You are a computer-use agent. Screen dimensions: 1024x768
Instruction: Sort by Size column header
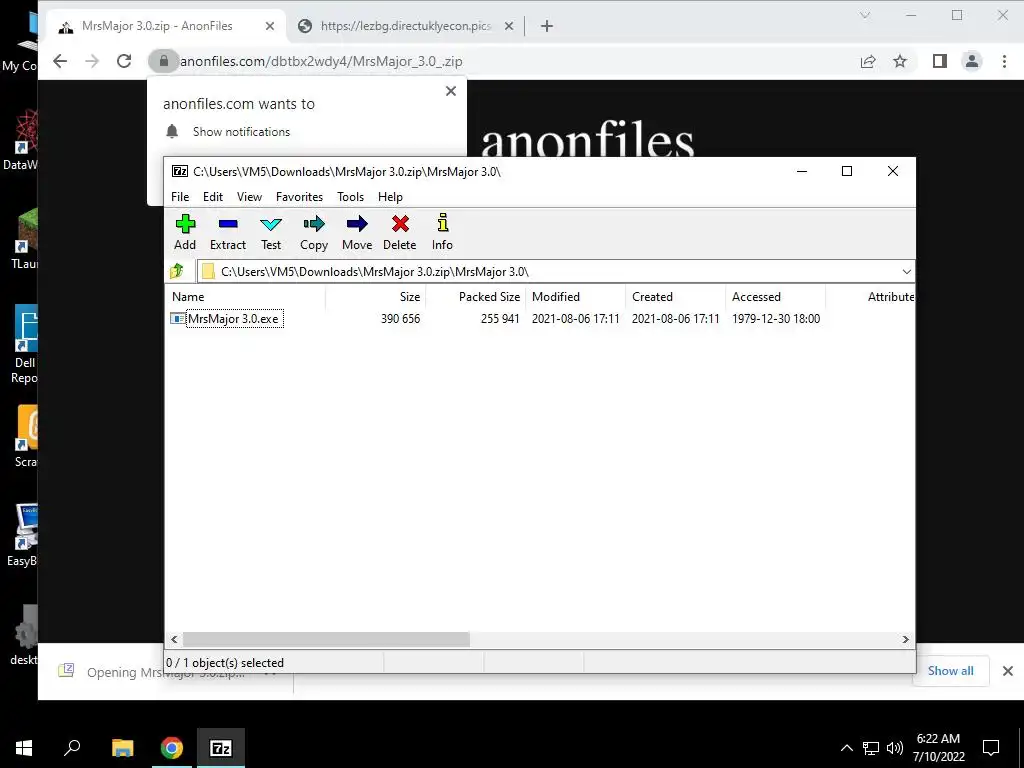click(376, 296)
